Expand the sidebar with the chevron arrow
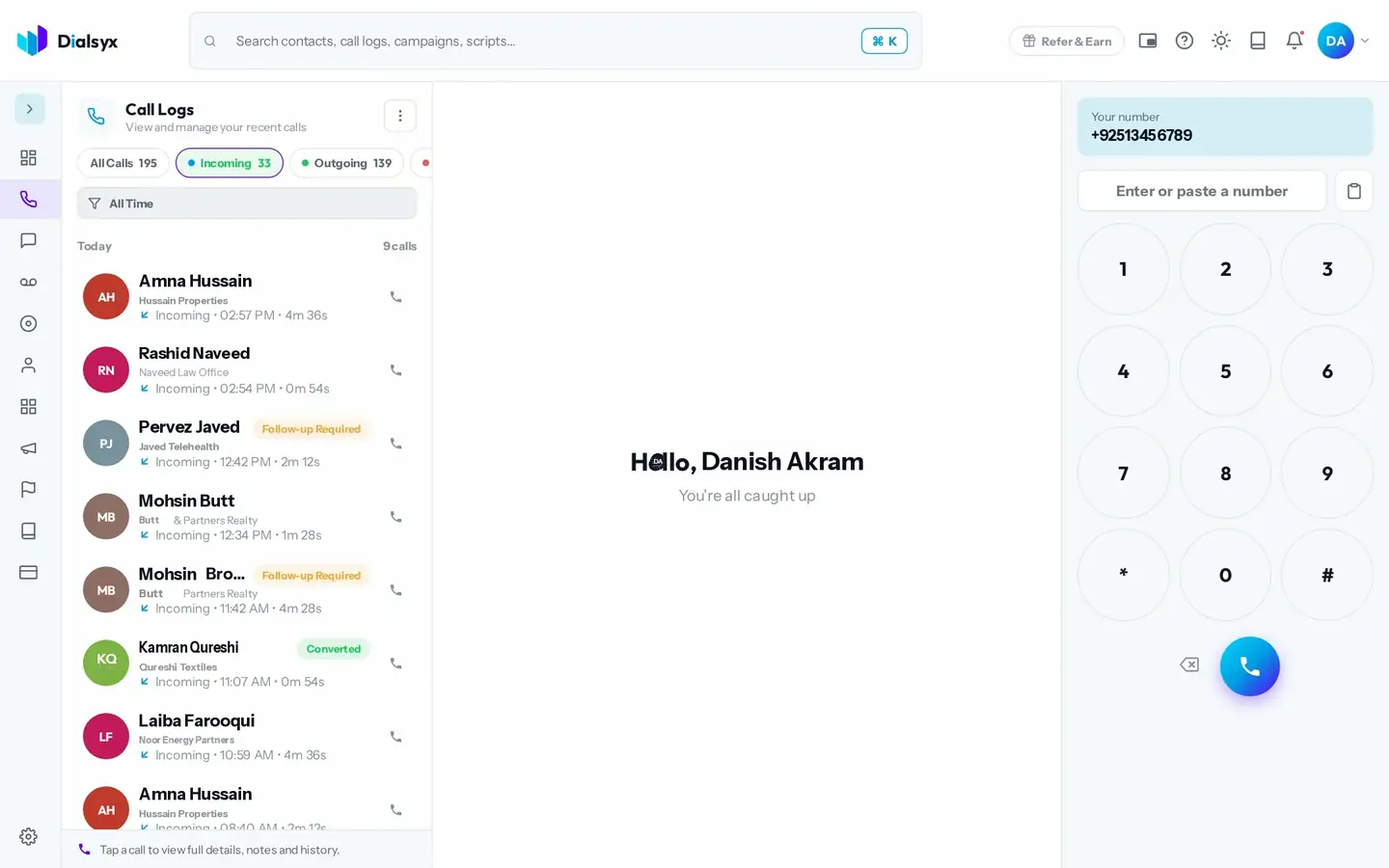The image size is (1389, 868). [x=30, y=109]
